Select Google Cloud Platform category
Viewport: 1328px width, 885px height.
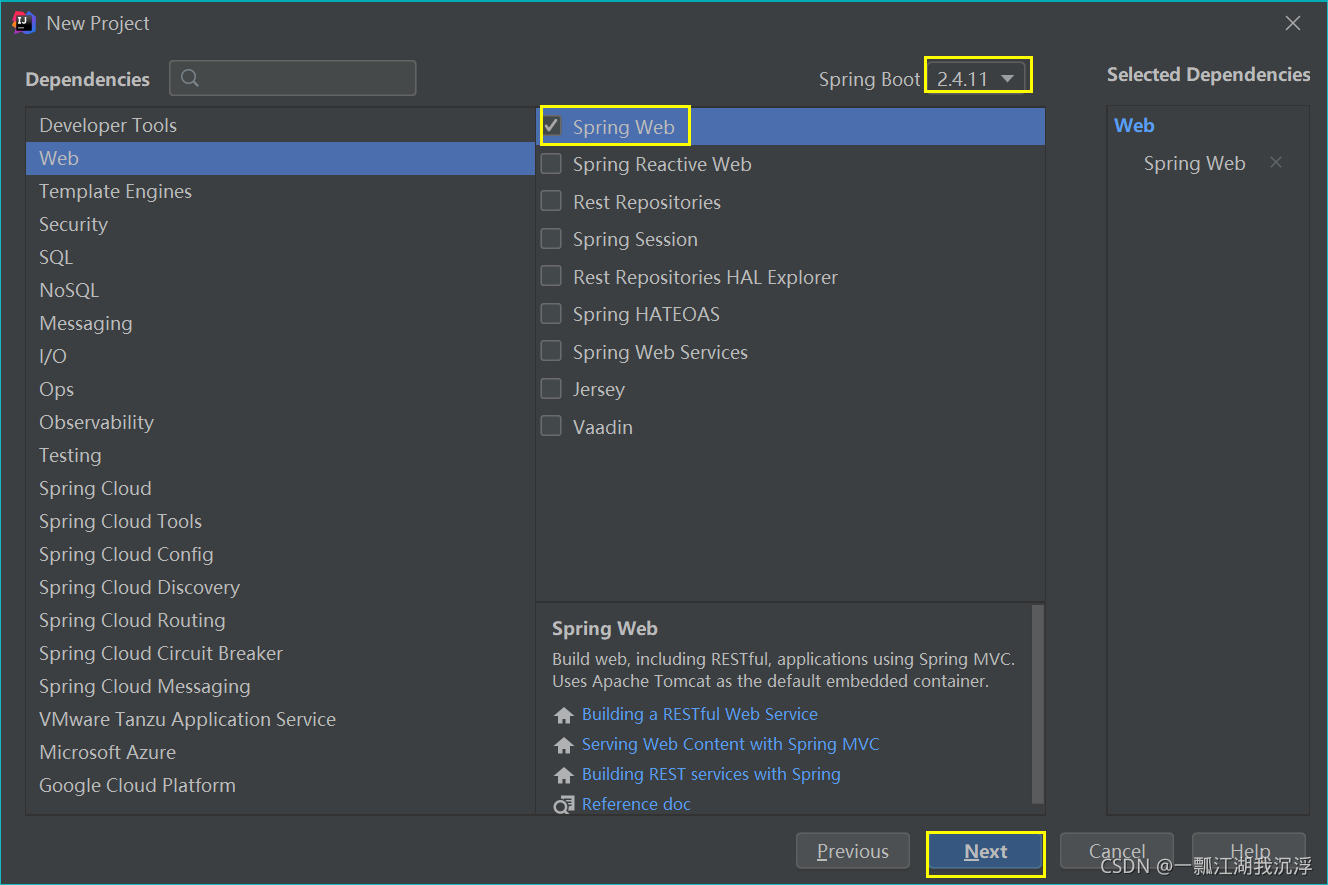point(280,785)
